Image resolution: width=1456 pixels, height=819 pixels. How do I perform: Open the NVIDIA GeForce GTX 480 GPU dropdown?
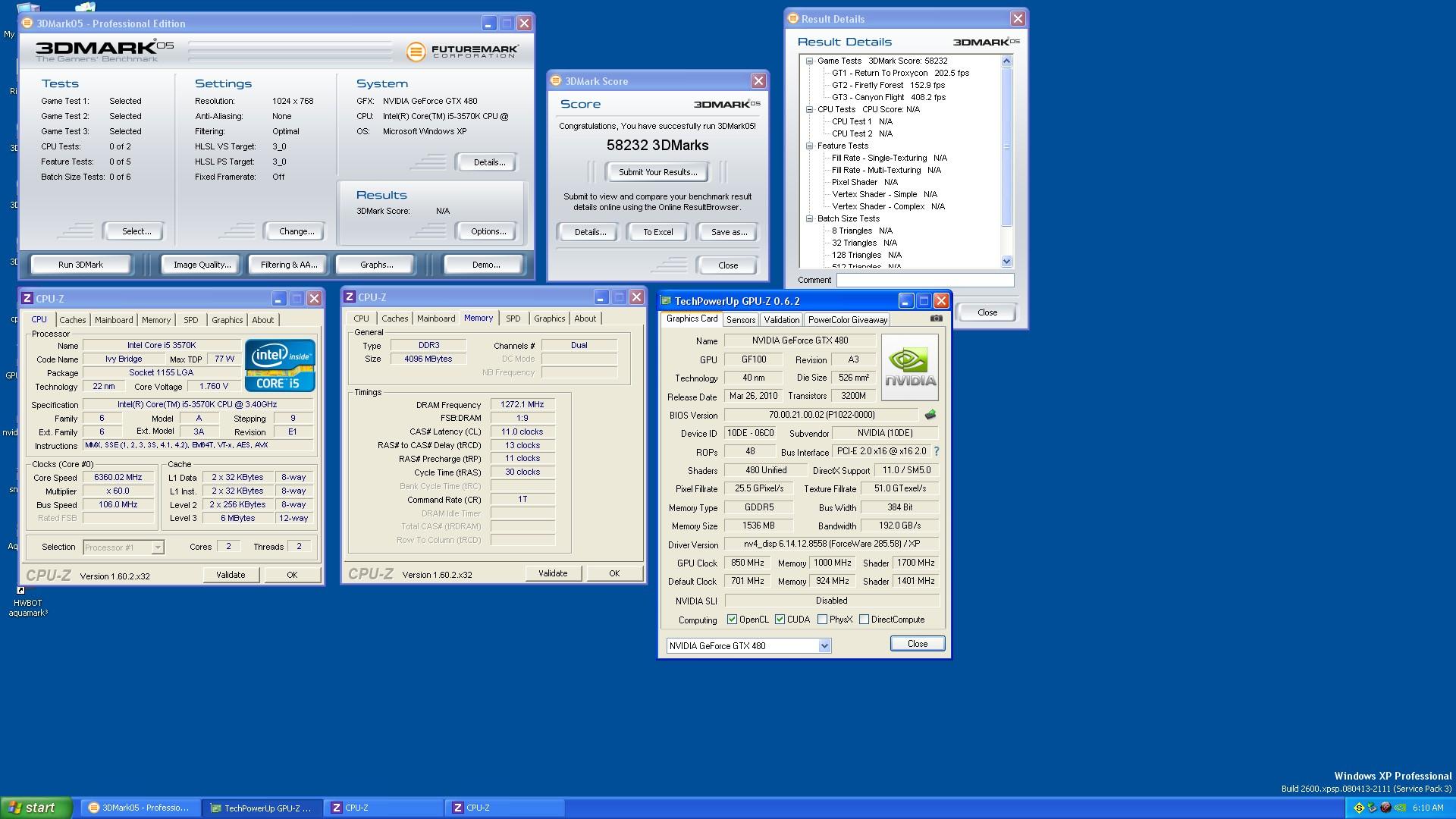(x=824, y=646)
